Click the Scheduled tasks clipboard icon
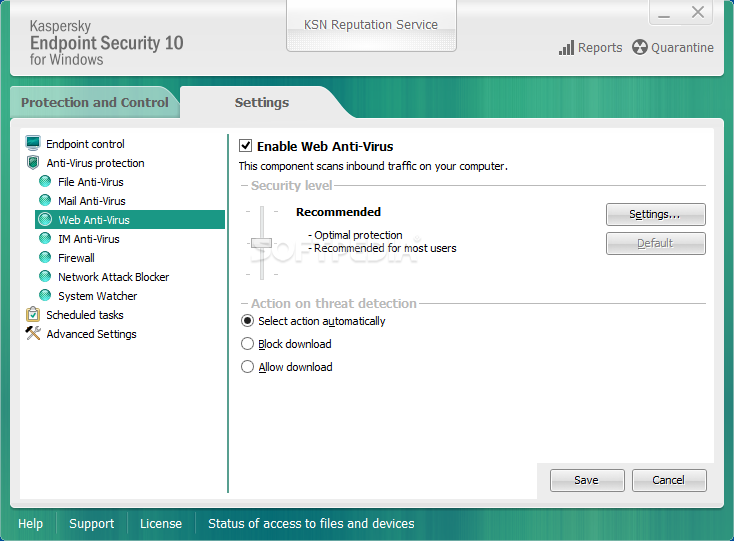Screen dimensions: 734x541 pos(33,314)
